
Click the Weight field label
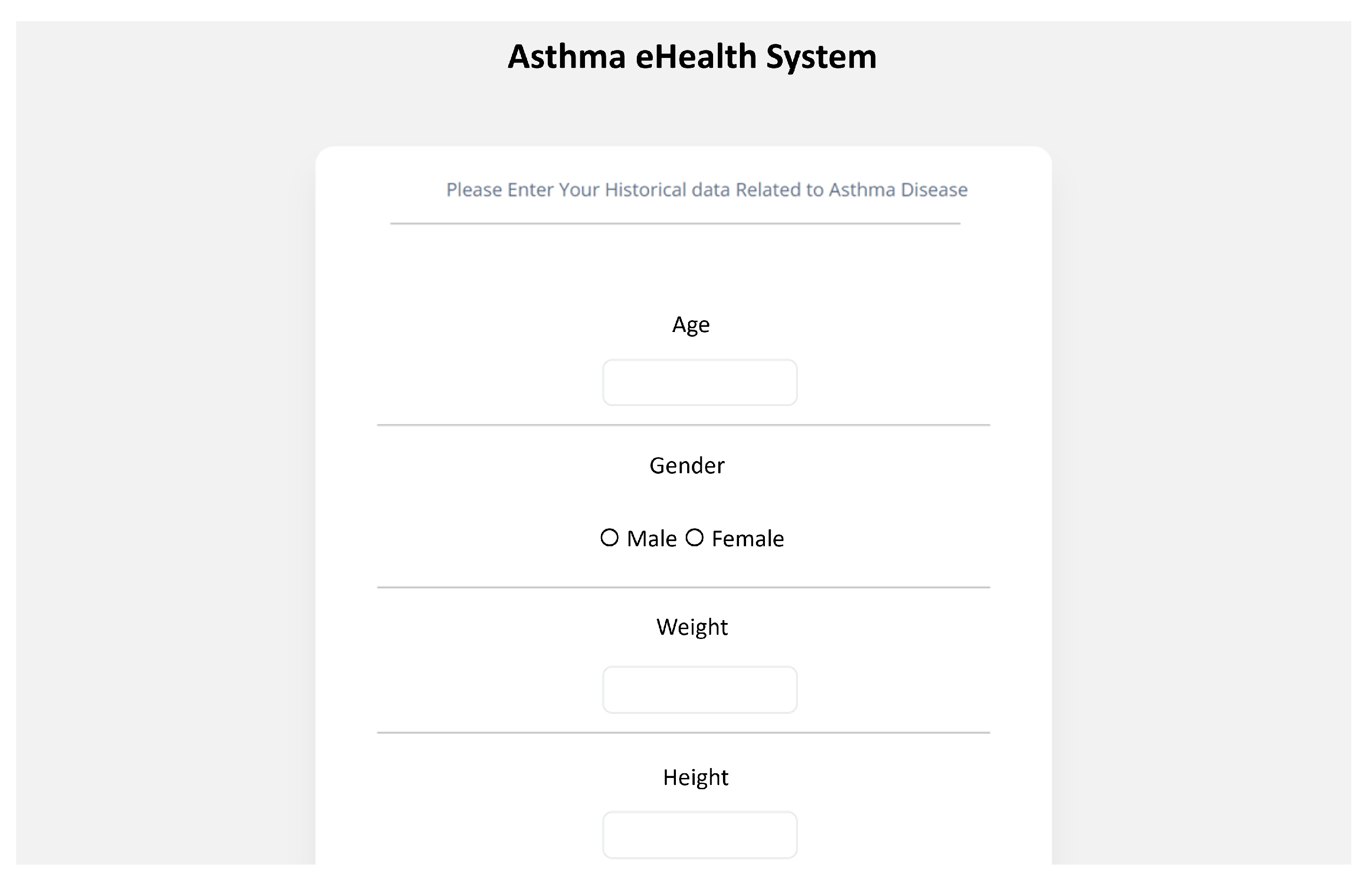coord(692,627)
